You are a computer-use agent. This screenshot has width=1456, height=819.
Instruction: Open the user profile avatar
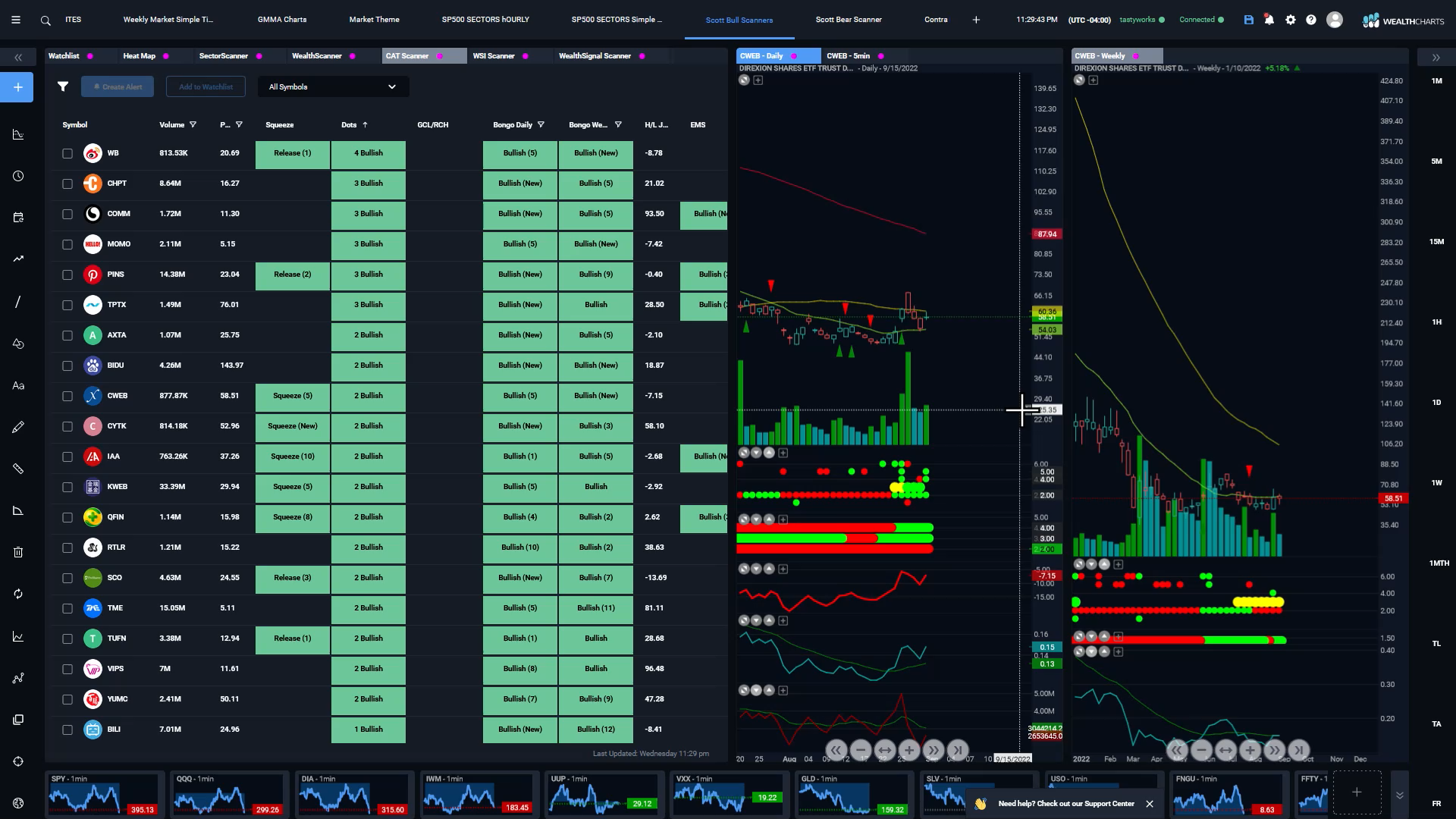pyautogui.click(x=1335, y=20)
